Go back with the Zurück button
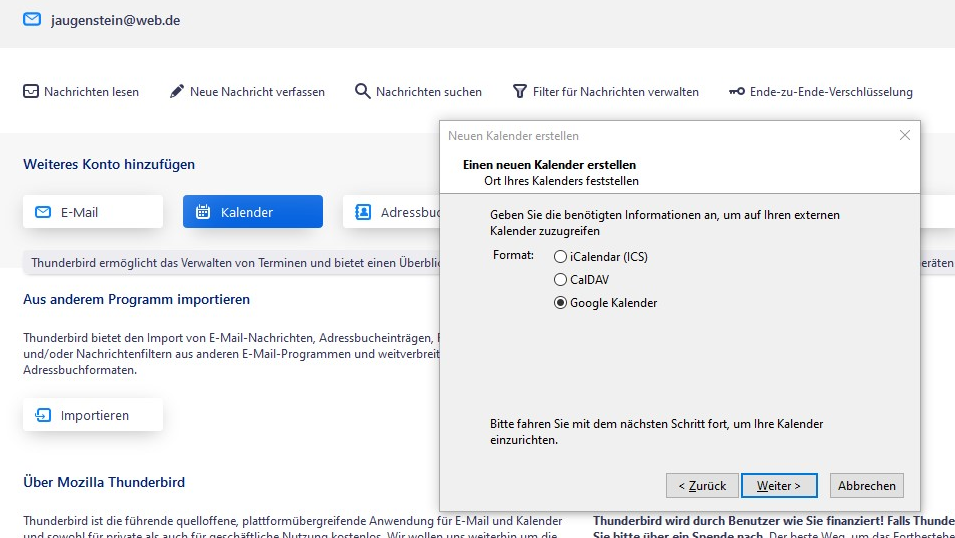 702,486
